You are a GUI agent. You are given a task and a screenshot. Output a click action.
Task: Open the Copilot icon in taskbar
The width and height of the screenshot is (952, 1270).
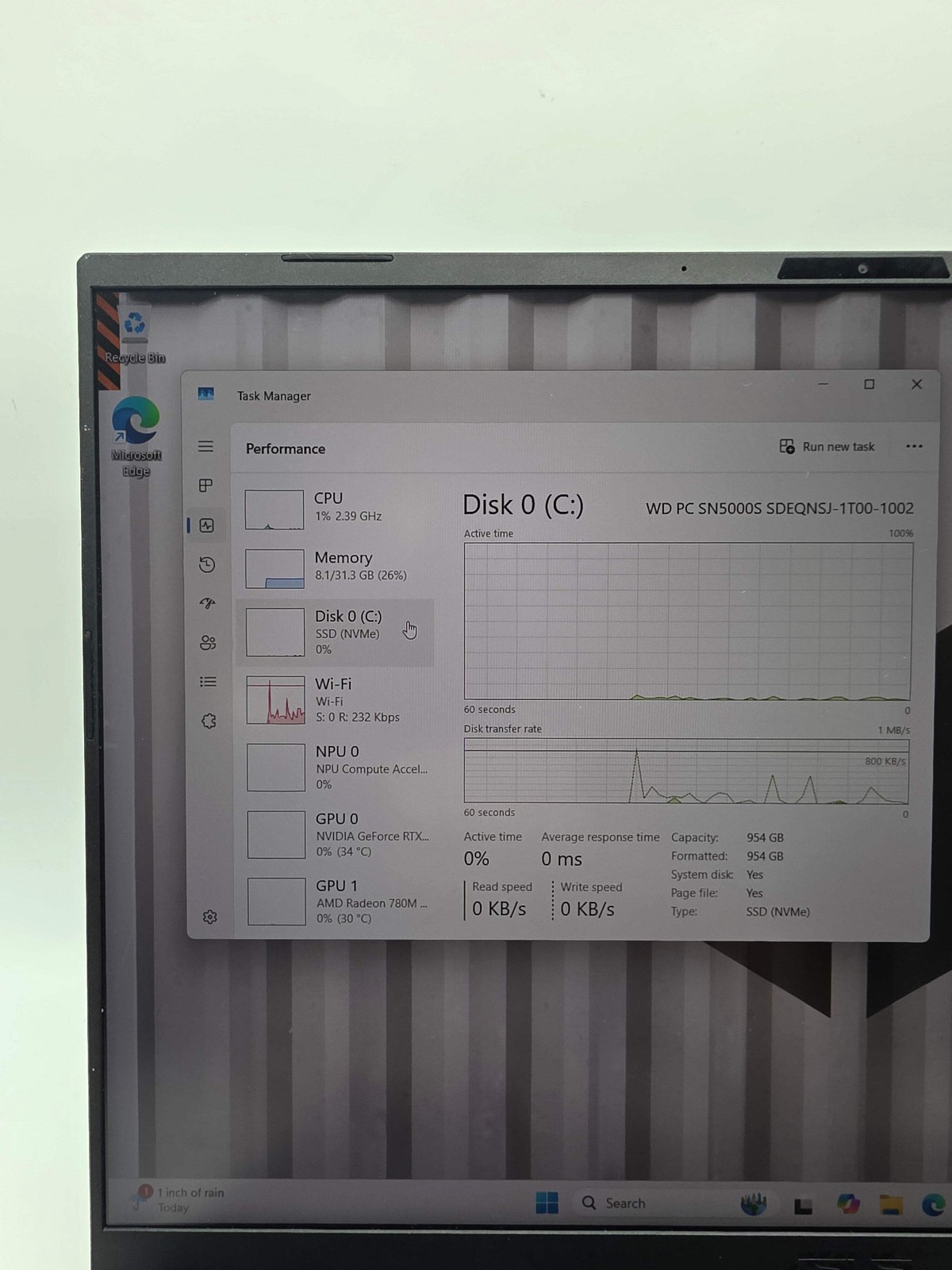[848, 1203]
